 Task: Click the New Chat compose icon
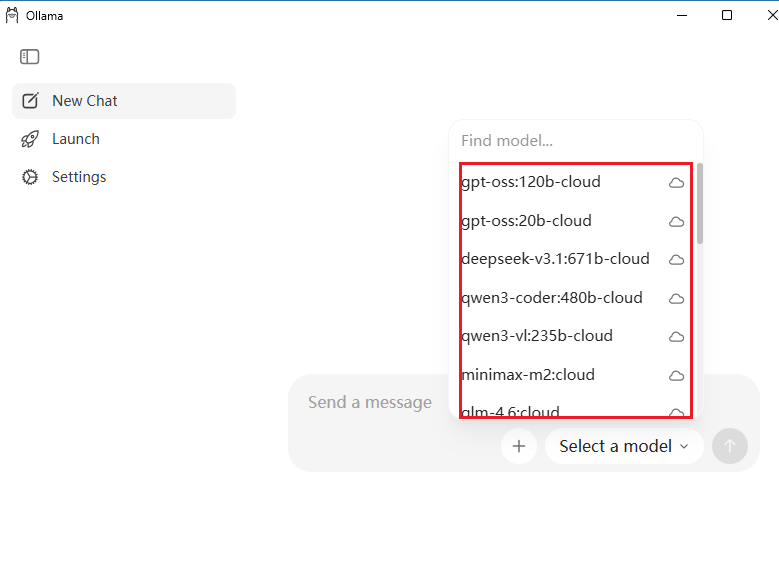point(30,101)
